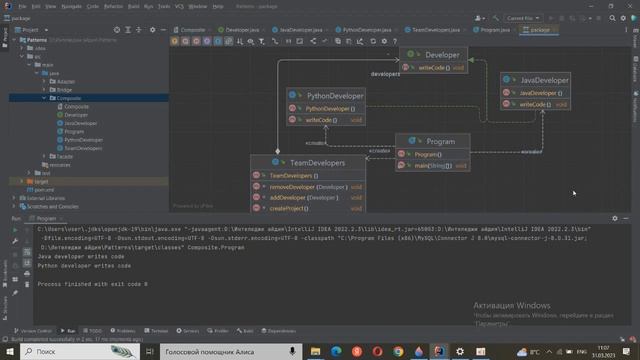Click diagram export to file icon
This screenshot has width=640, height=360.
[x=360, y=41]
